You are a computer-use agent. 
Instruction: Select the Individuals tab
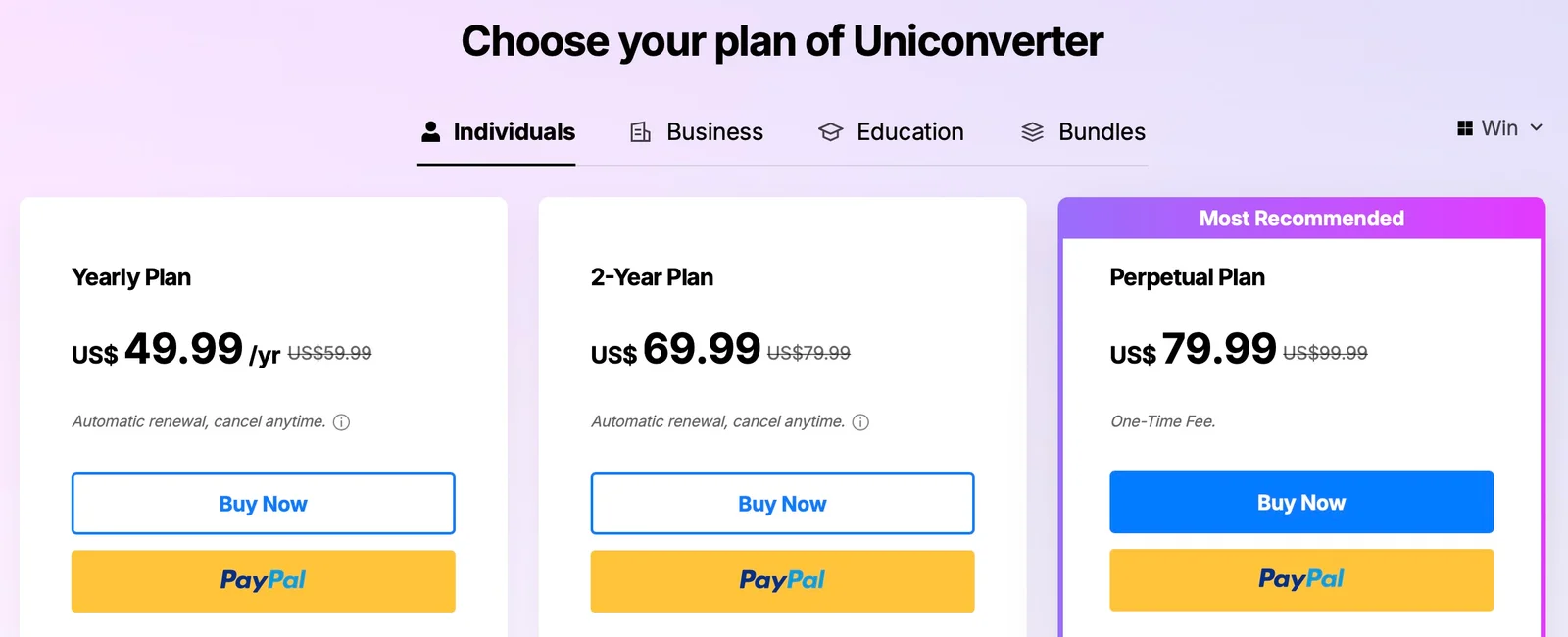tap(514, 132)
